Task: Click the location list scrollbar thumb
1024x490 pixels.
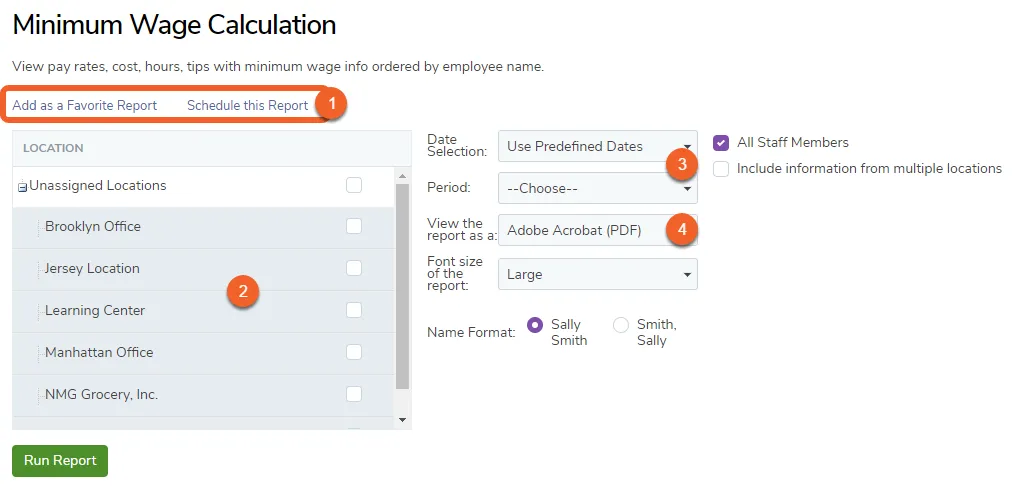Action: [x=402, y=286]
